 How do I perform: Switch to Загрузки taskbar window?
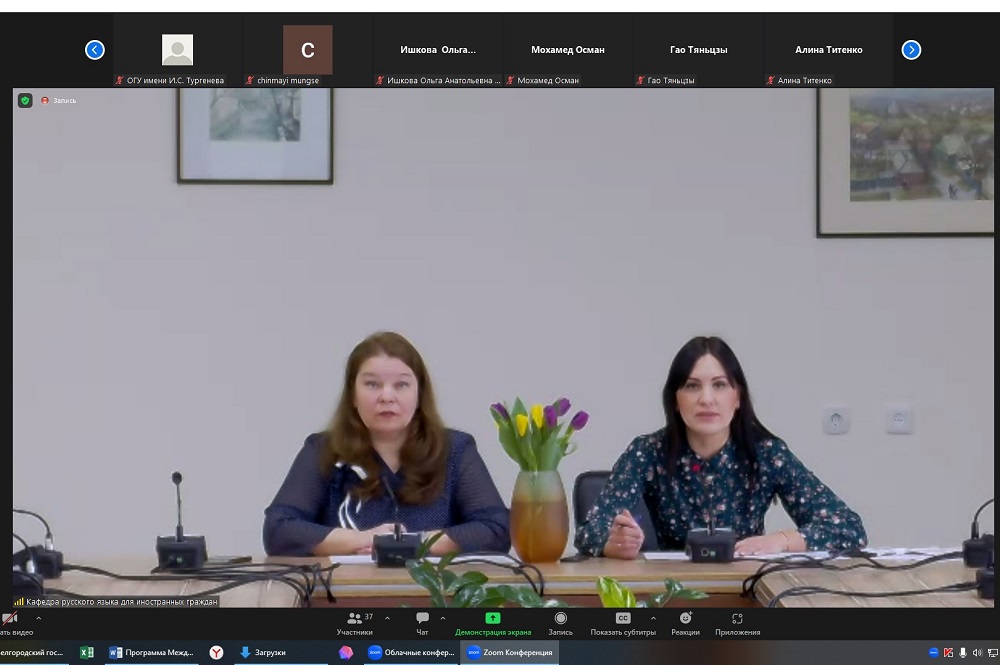click(263, 652)
